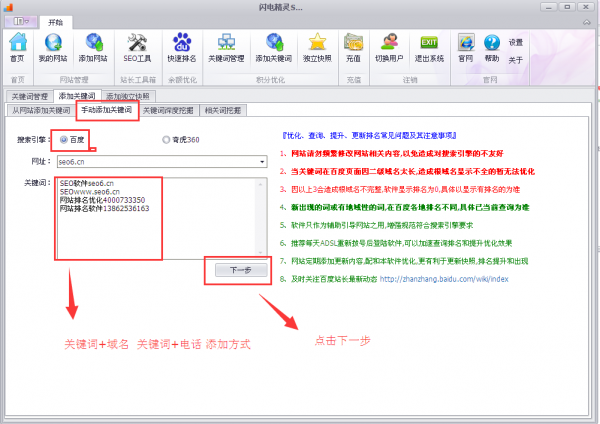Click scroll up arrow of keyword box

pos(261,184)
